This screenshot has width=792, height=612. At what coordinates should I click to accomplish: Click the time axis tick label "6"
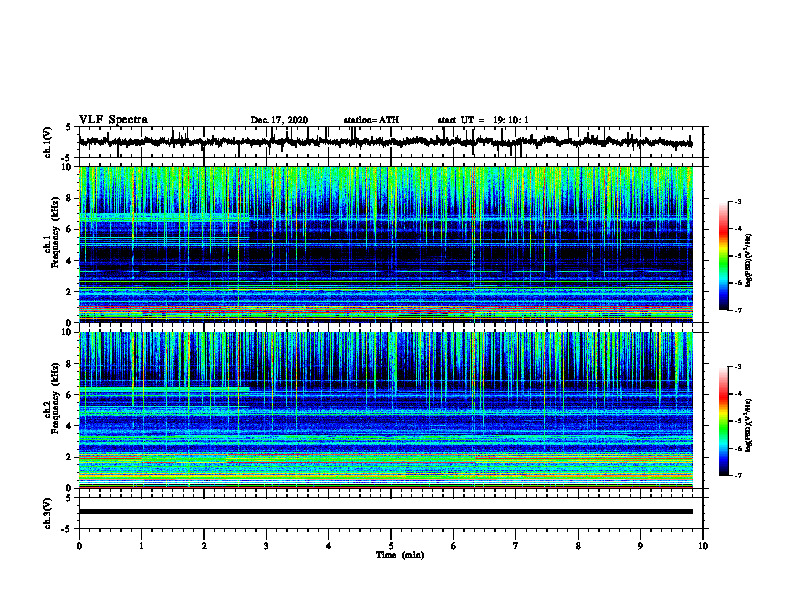pos(454,546)
